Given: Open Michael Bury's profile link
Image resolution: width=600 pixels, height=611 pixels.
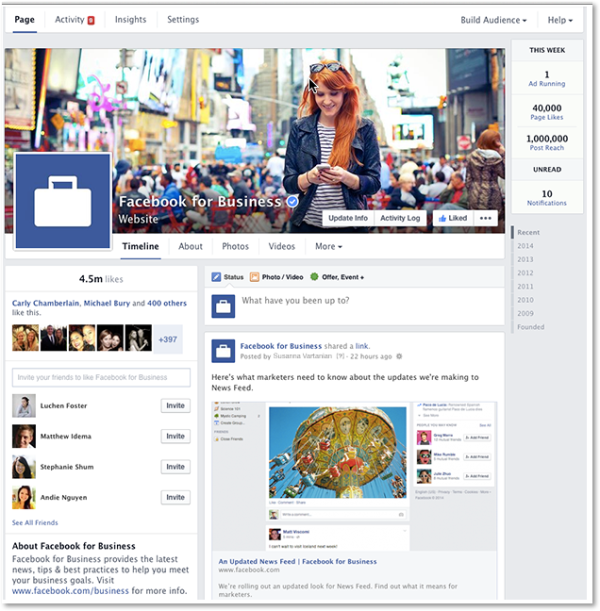Looking at the screenshot, I should tap(107, 303).
